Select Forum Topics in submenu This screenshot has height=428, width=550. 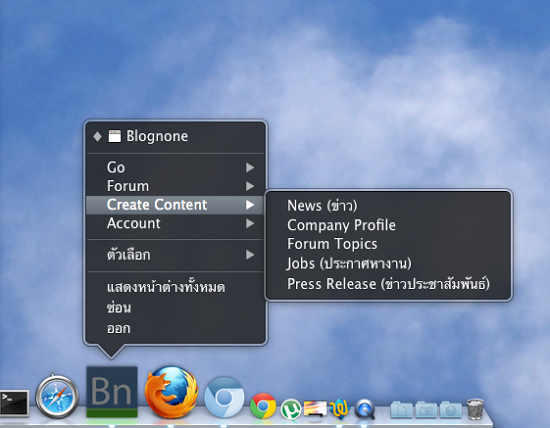[389, 244]
